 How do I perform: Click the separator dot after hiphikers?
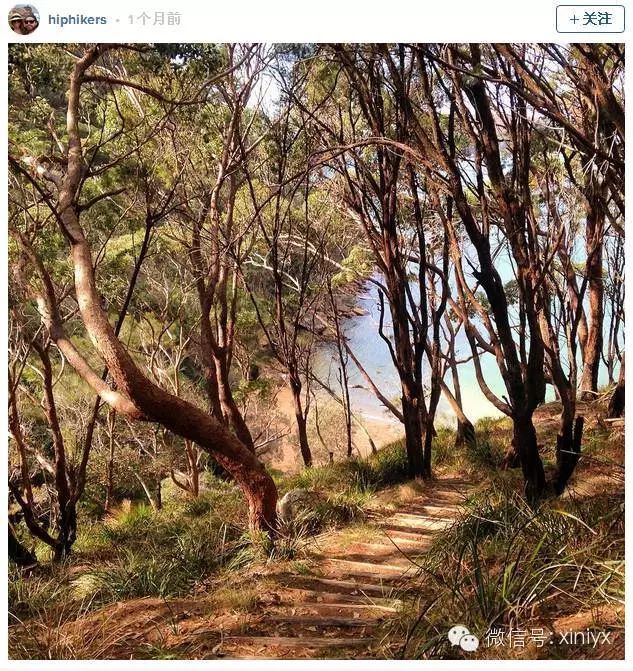(117, 20)
